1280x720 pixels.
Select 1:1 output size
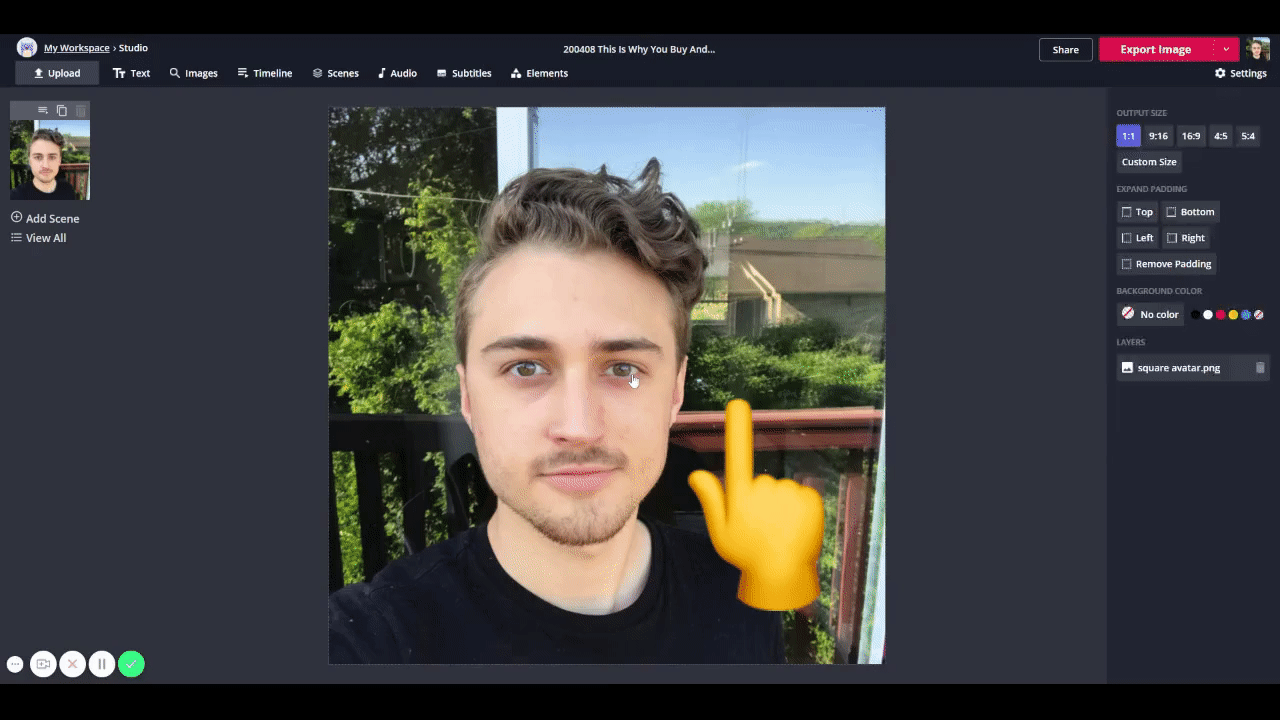tap(1128, 136)
